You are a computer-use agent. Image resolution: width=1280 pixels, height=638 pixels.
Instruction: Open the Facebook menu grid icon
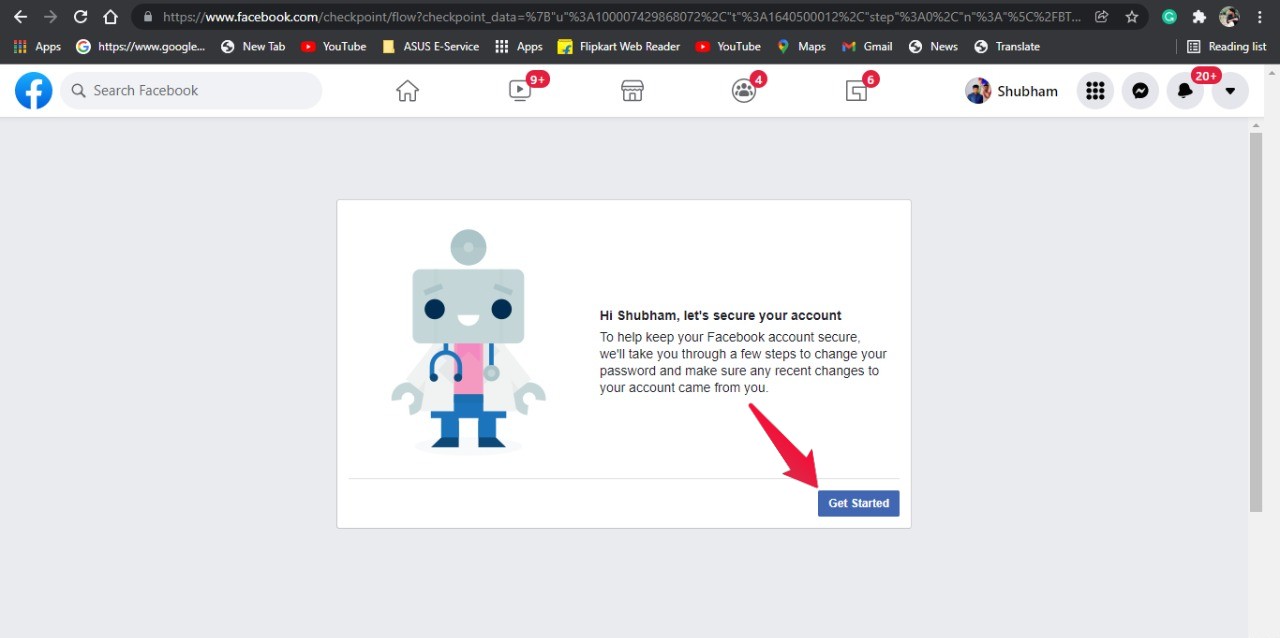pyautogui.click(x=1095, y=91)
